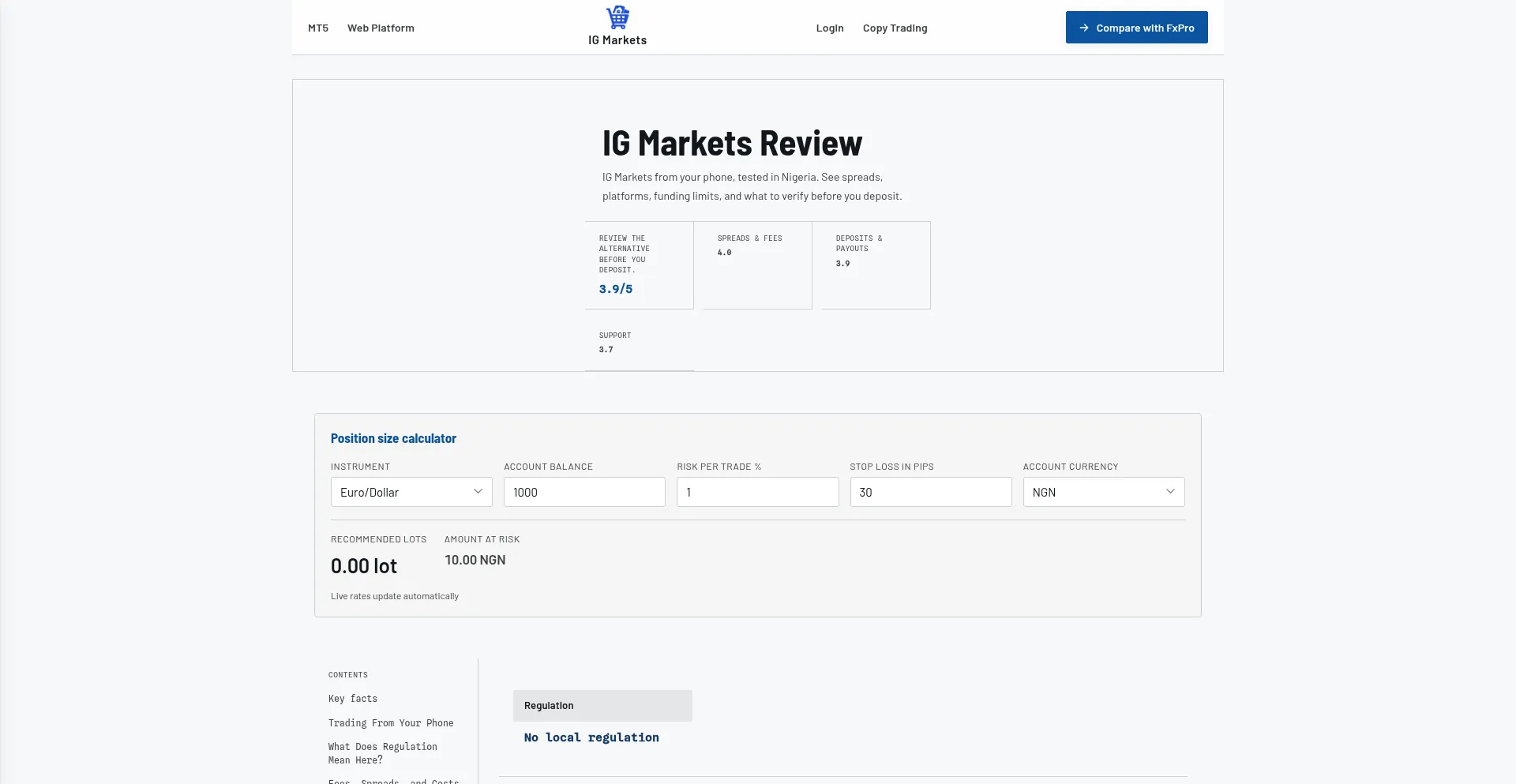
Task: Open Copy Trading from the header
Action: [895, 28]
